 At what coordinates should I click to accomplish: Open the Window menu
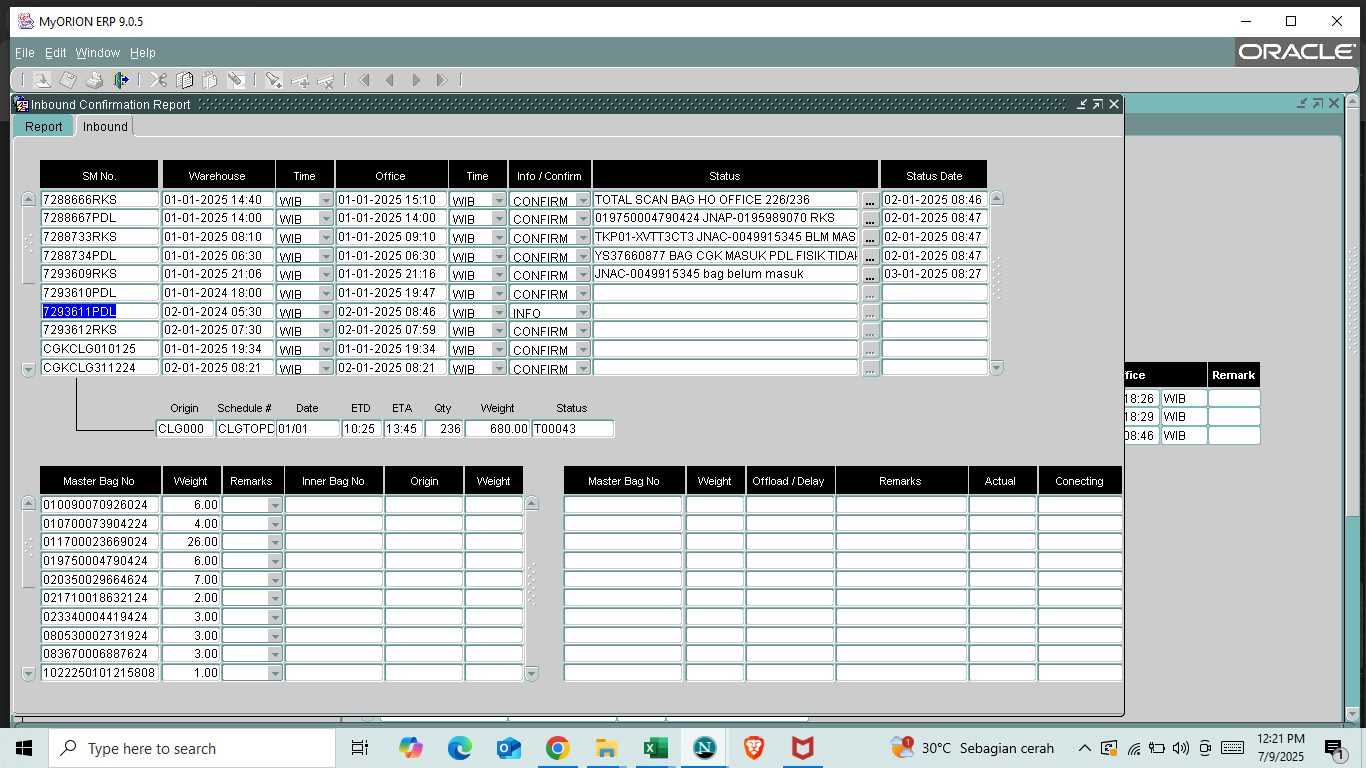pos(98,53)
